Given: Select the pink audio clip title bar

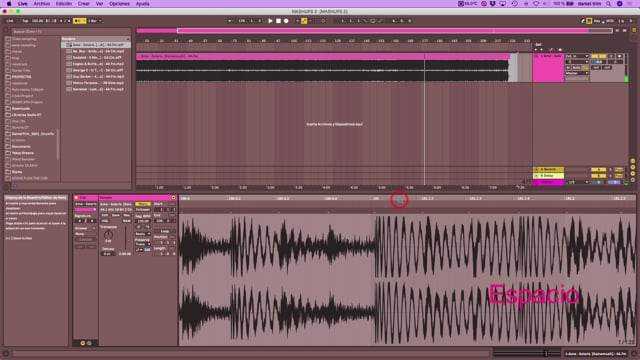Looking at the screenshot, I should [322, 56].
